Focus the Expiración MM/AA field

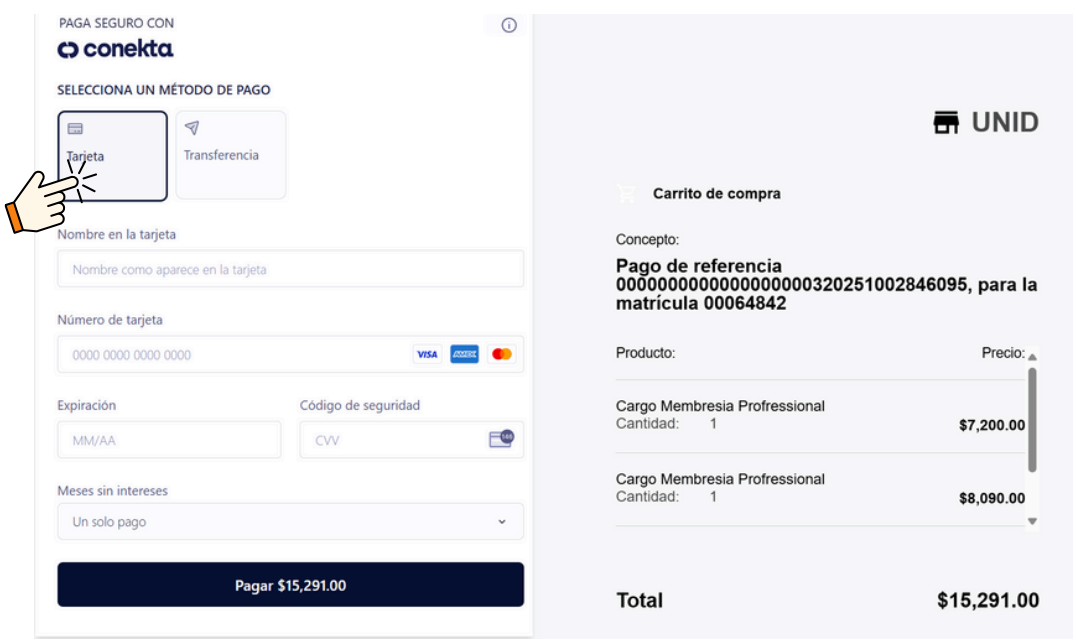coord(169,440)
